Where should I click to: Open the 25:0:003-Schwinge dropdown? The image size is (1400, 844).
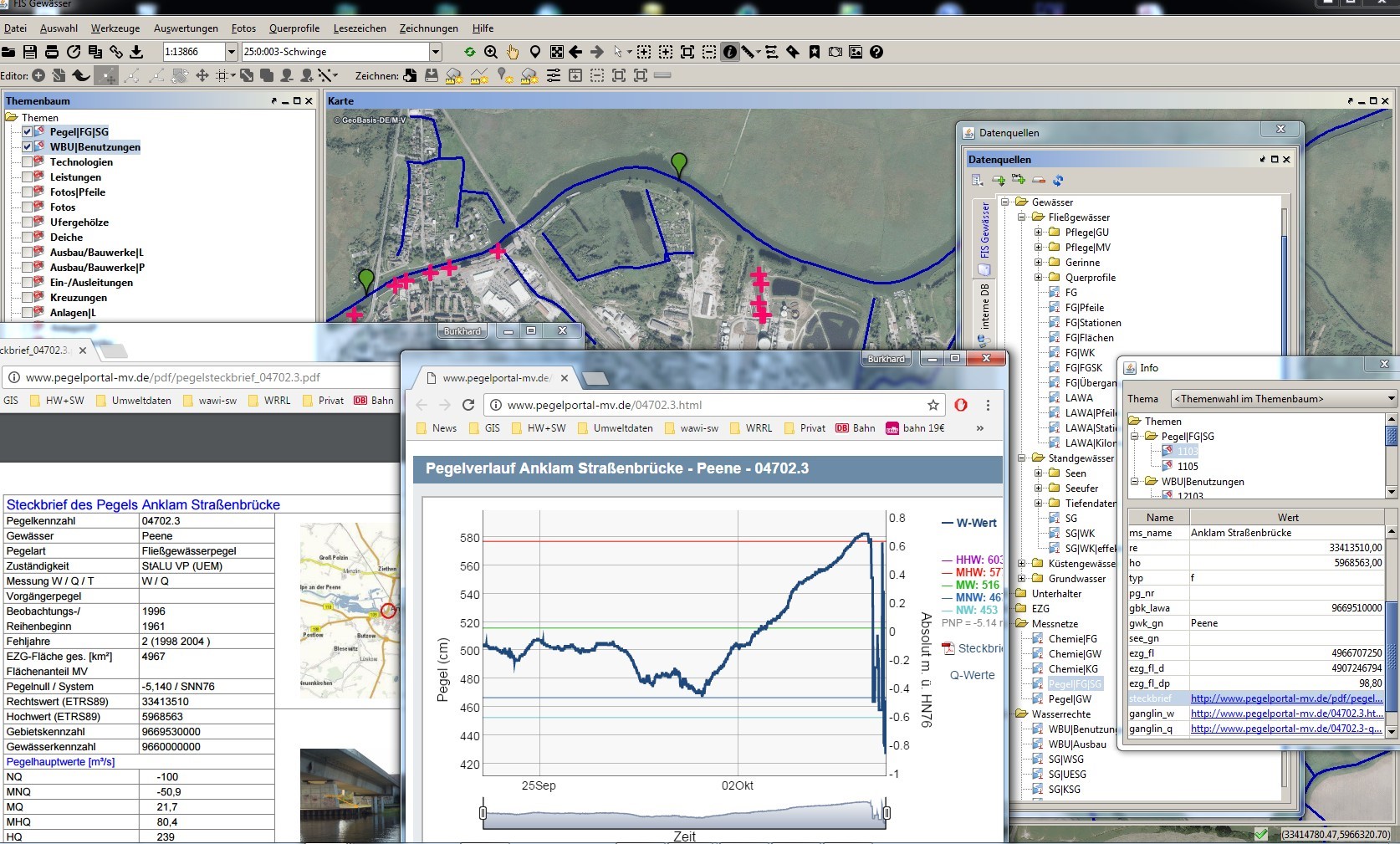pos(435,52)
